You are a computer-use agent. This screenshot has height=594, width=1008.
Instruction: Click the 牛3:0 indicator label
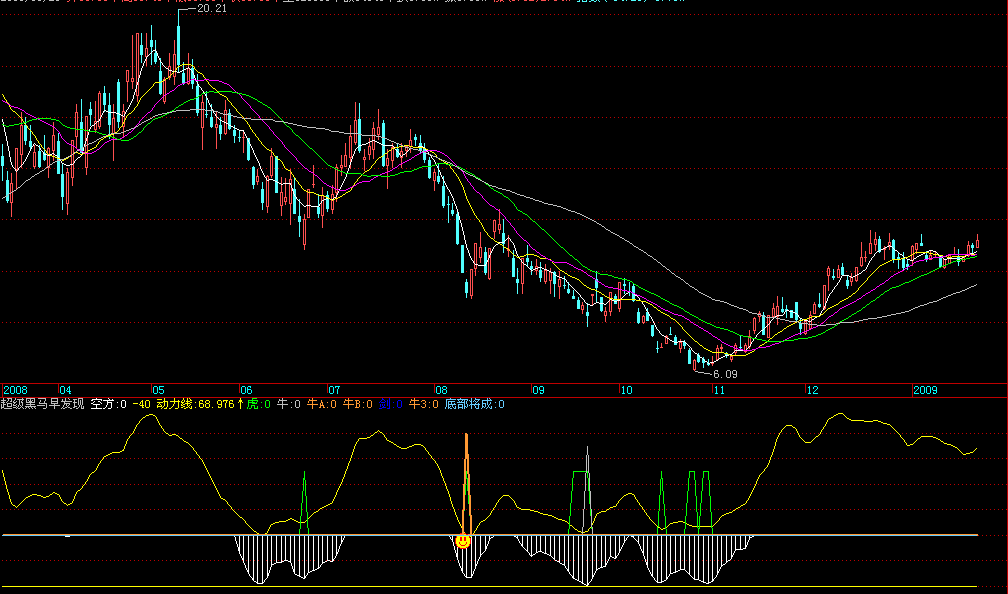coord(424,404)
